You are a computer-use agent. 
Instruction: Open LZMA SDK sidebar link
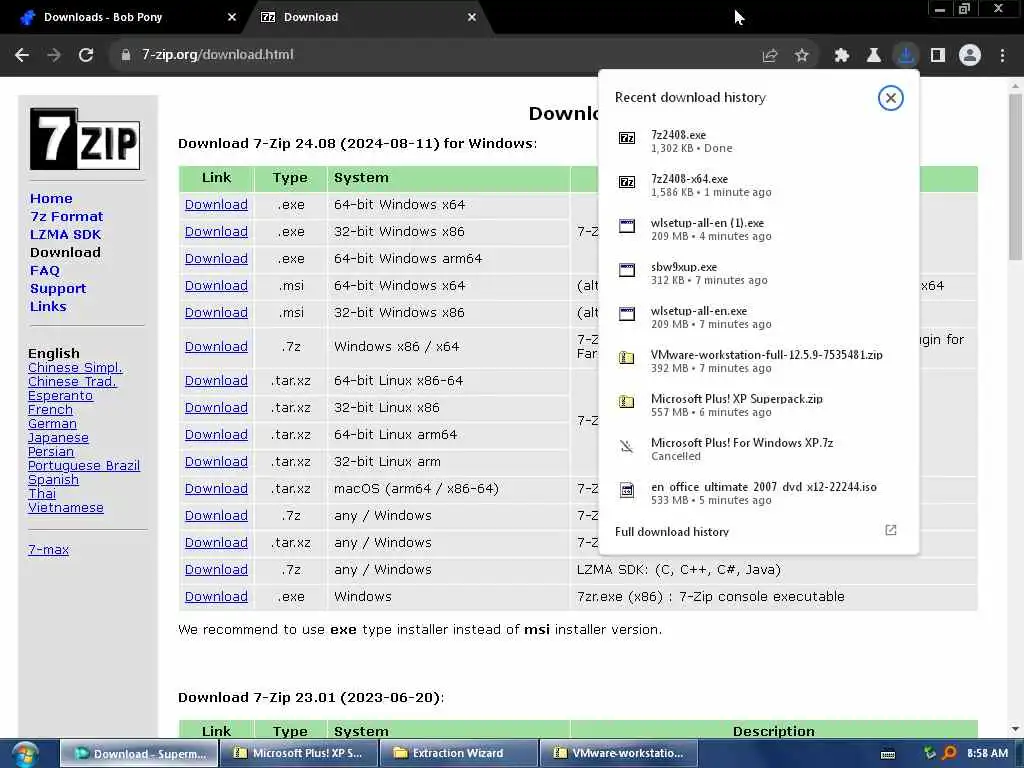coord(65,234)
